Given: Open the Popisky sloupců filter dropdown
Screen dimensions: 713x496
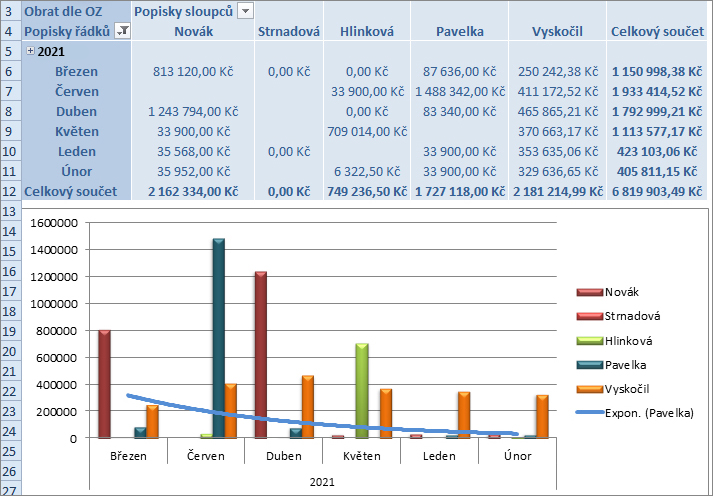Looking at the screenshot, I should (x=245, y=11).
